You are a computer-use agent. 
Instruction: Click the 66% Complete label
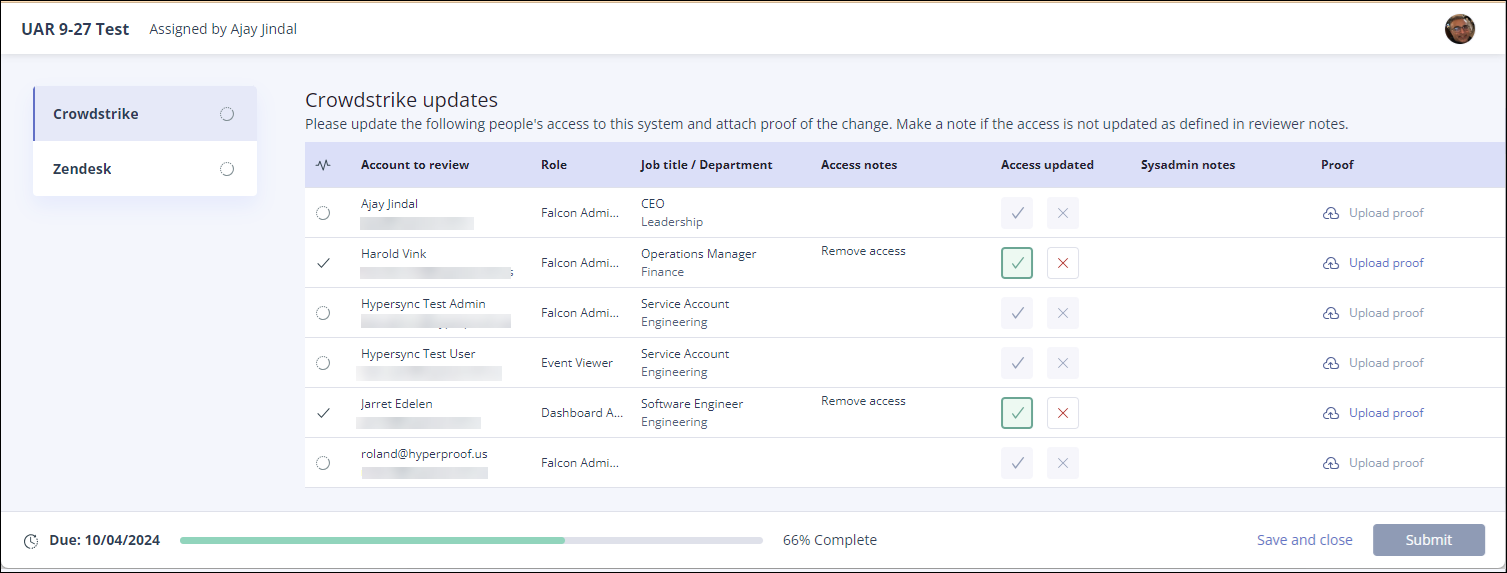tap(830, 540)
